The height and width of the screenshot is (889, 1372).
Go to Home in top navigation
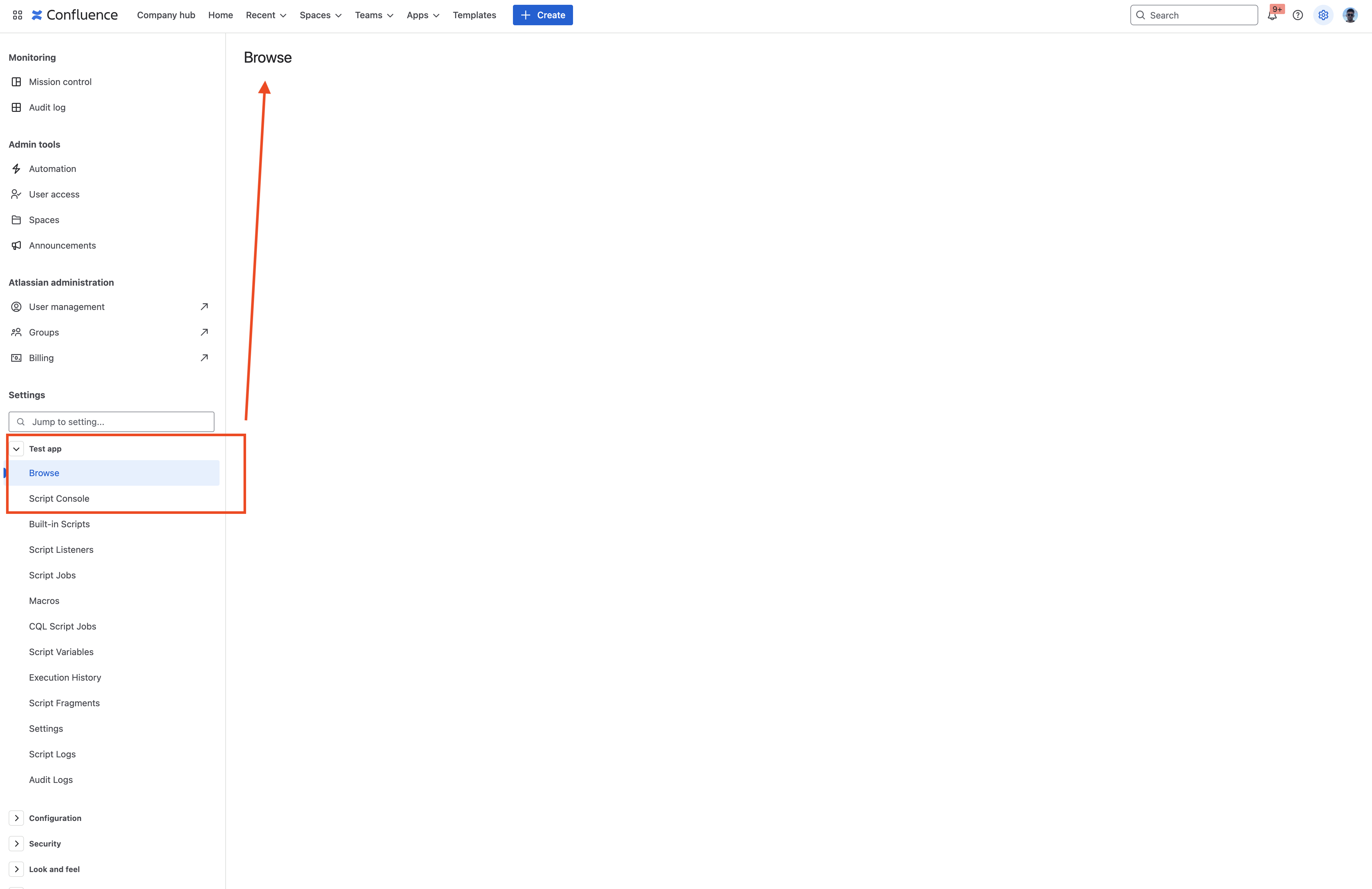[x=220, y=15]
